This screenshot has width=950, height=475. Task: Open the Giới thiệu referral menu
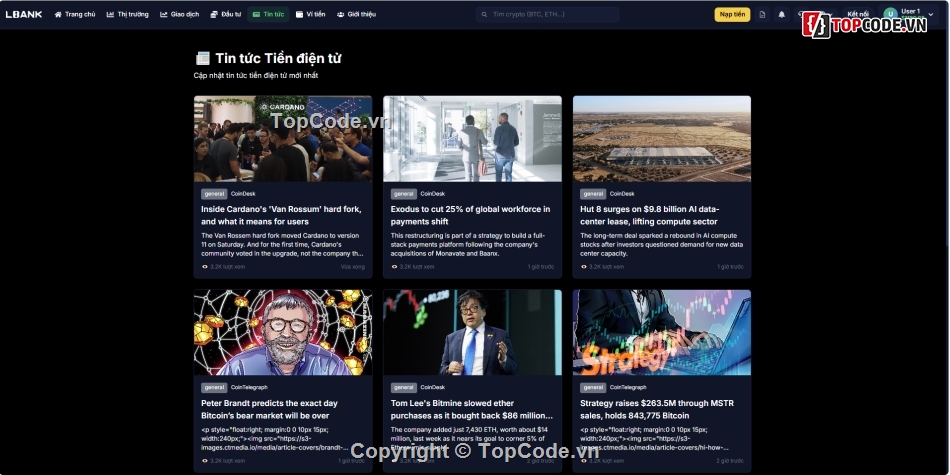(x=357, y=14)
